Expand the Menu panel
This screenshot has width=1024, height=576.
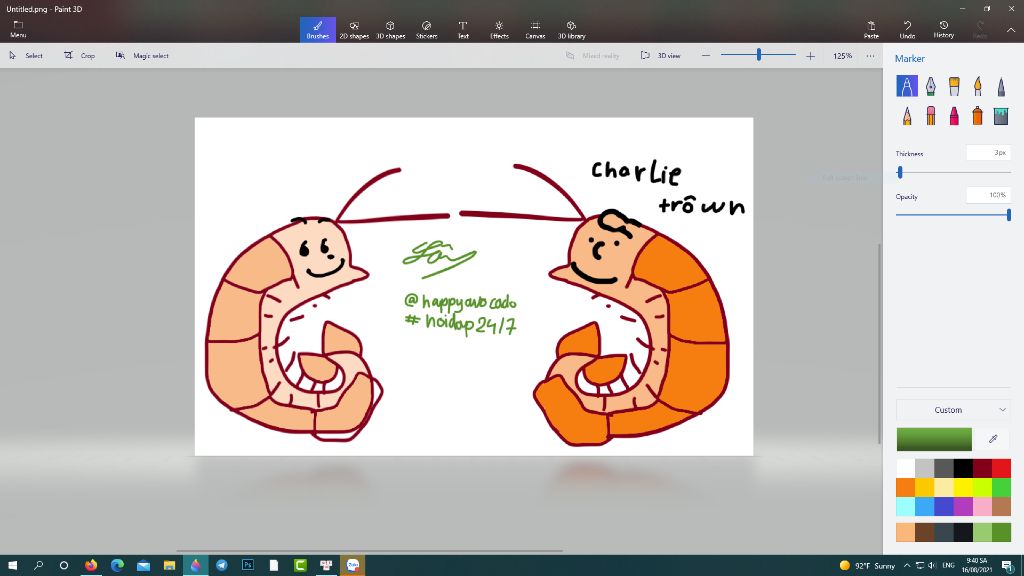point(18,29)
